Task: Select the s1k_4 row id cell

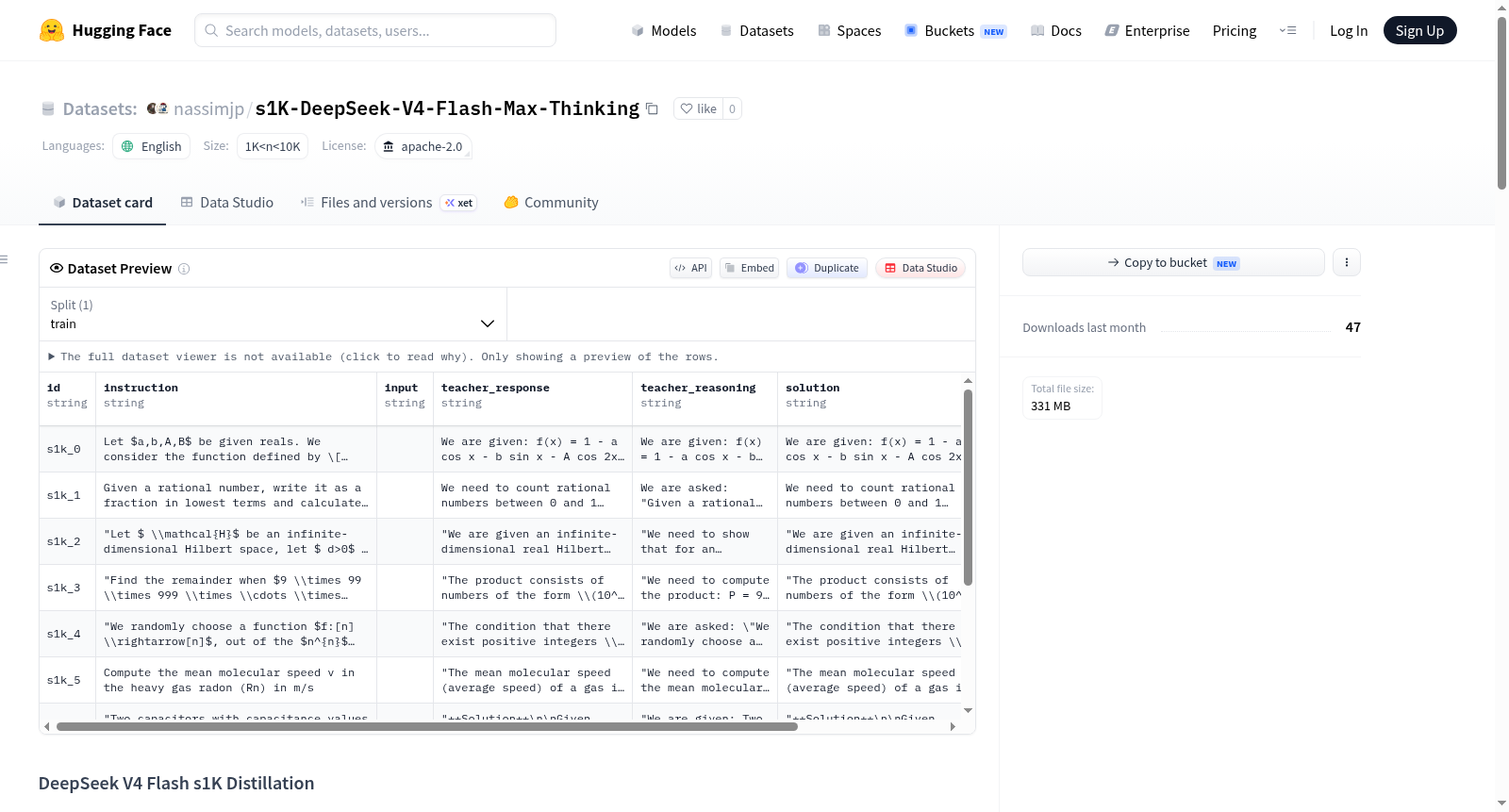Action: [67, 634]
